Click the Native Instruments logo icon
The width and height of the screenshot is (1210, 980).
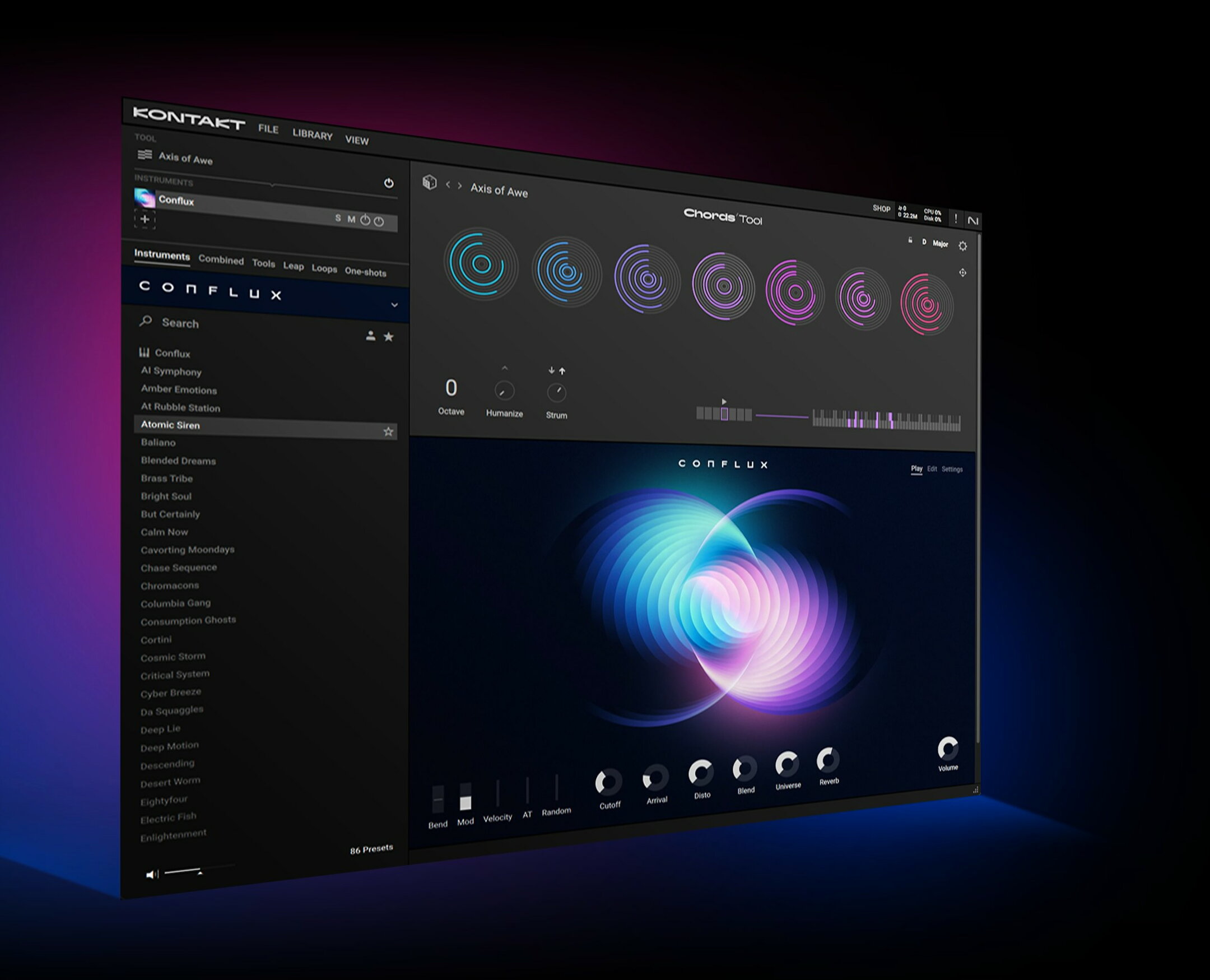tap(973, 221)
